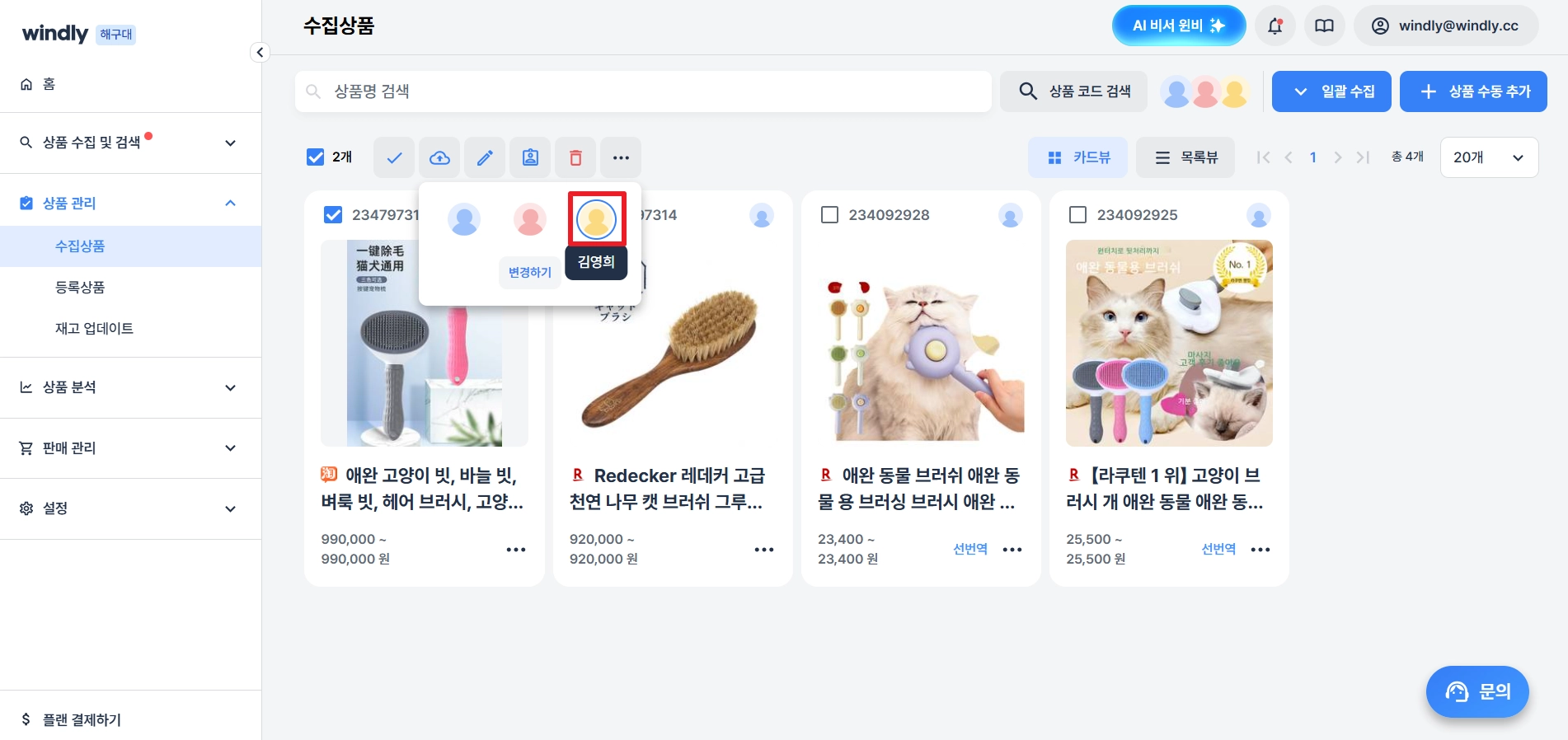Open the guide book icon
The image size is (1568, 740).
pos(1324,26)
